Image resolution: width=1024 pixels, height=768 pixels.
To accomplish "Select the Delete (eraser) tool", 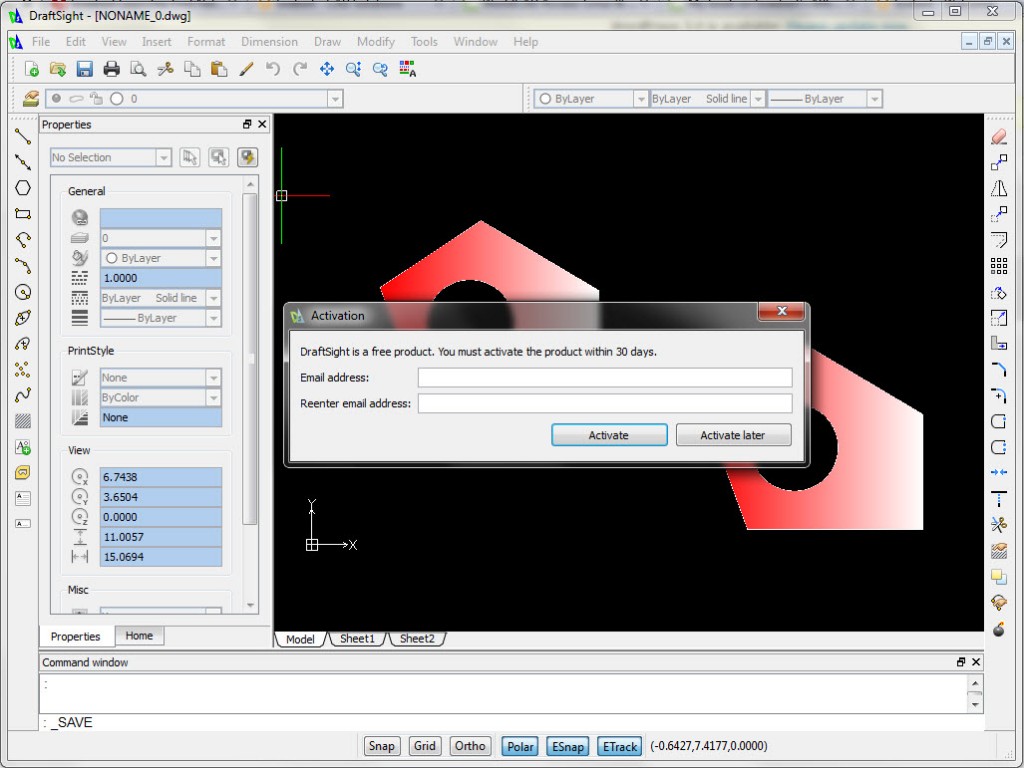I will (x=1000, y=136).
